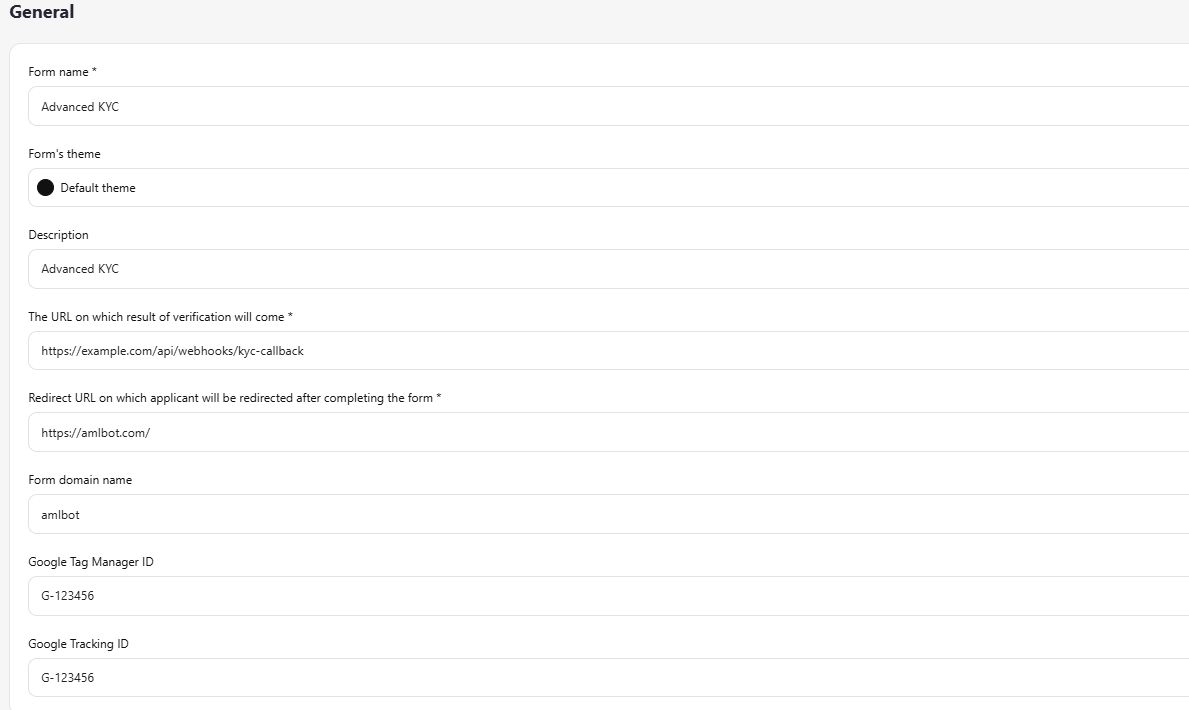Image resolution: width=1189 pixels, height=710 pixels.
Task: Click the black Default theme color circle
Action: pyautogui.click(x=45, y=188)
